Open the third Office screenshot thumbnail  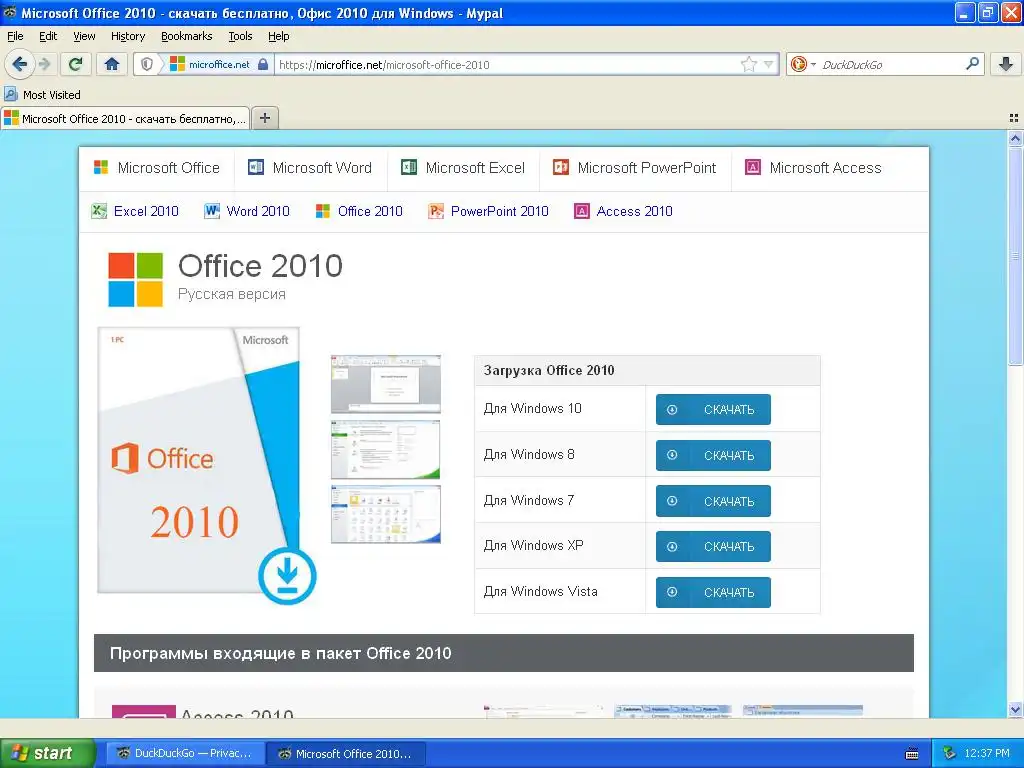[385, 514]
